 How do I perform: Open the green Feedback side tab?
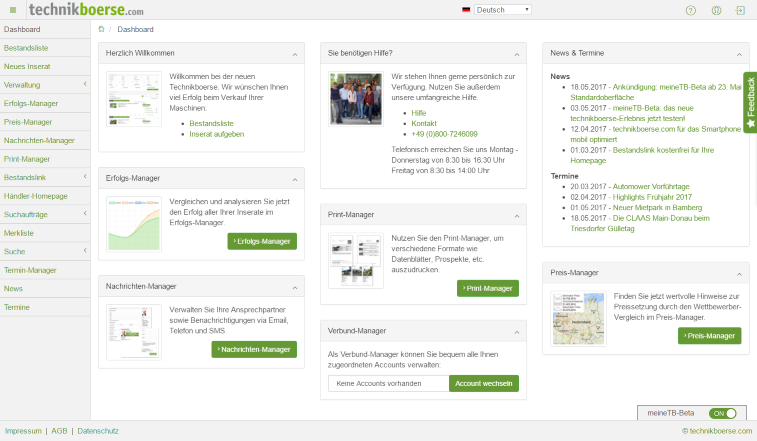(750, 102)
